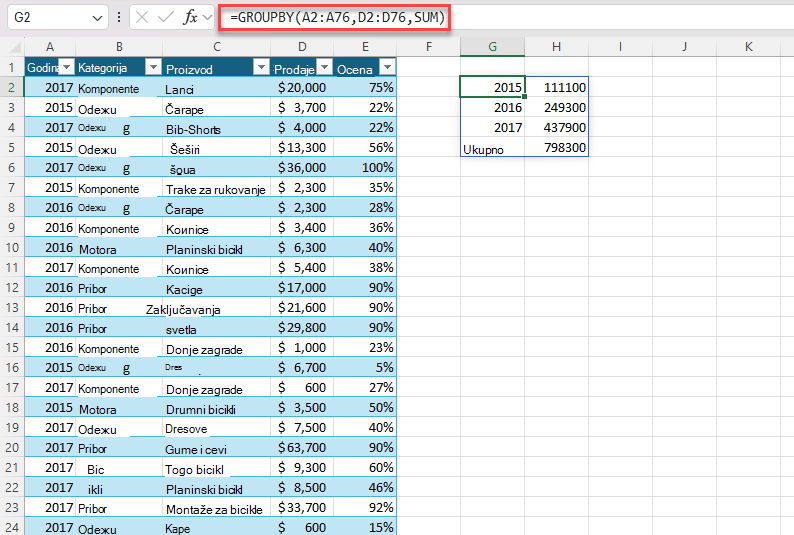Viewport: 794px width, 535px height.
Task: Click rating cell 100%
Action: [365, 168]
